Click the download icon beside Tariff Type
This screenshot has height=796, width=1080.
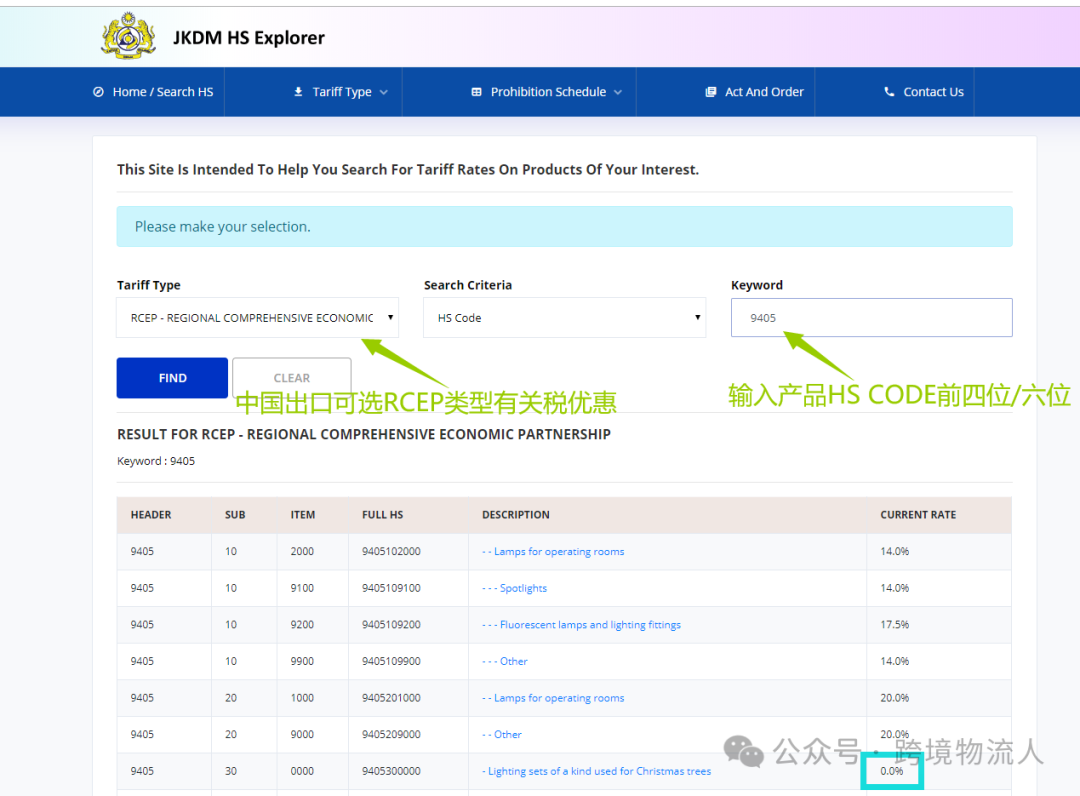pyautogui.click(x=298, y=92)
